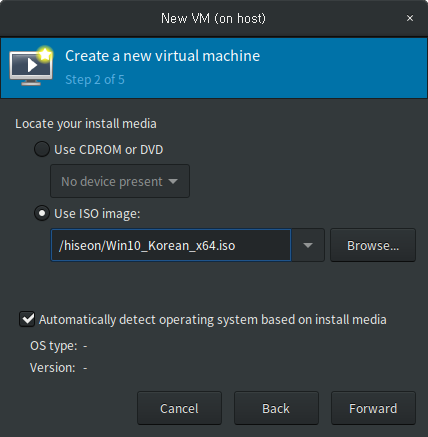Viewport: 428px width, 437px height.
Task: Click the 'Step 2 of 5' text
Action: tap(95, 80)
